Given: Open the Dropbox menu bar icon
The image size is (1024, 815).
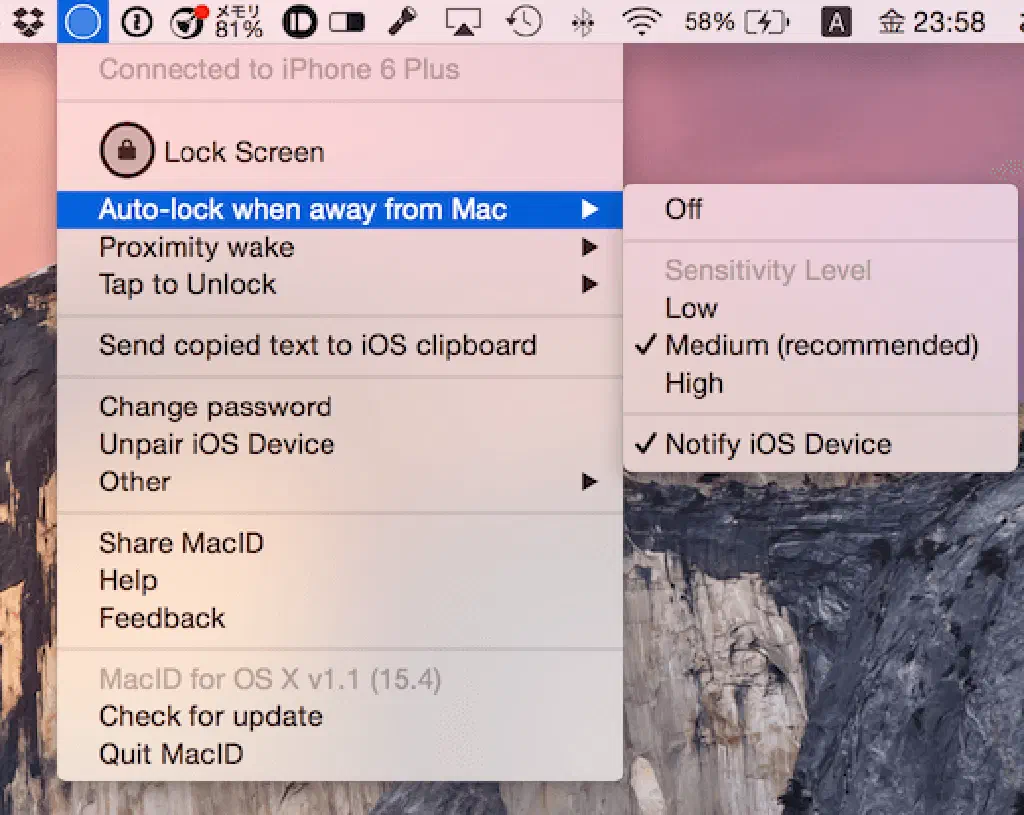Looking at the screenshot, I should click(28, 20).
